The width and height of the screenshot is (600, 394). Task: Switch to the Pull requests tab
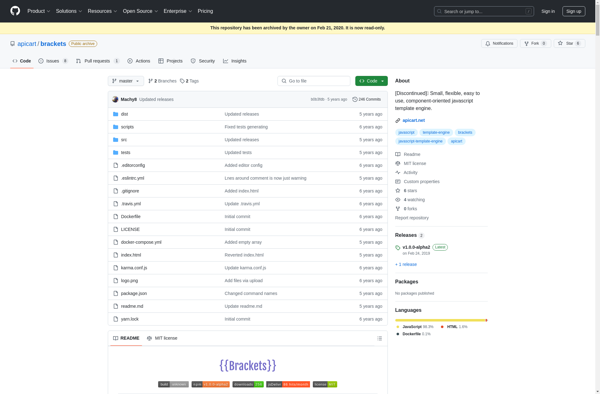click(x=98, y=61)
